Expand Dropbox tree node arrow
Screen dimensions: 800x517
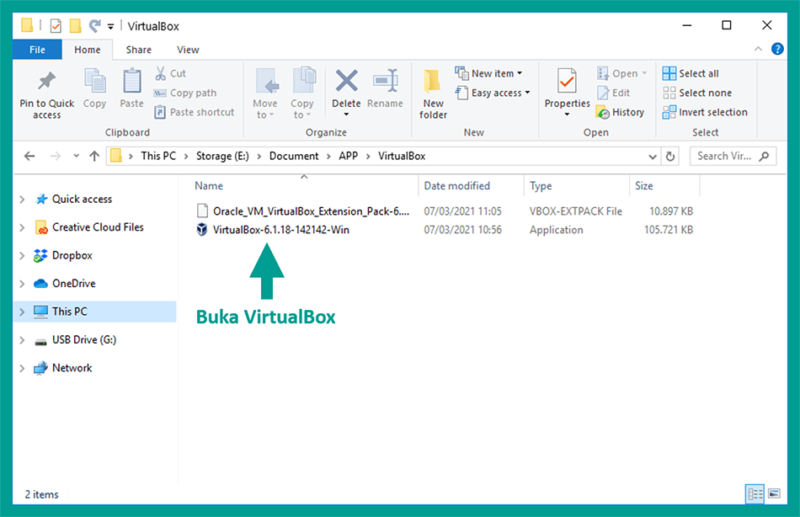[22, 255]
